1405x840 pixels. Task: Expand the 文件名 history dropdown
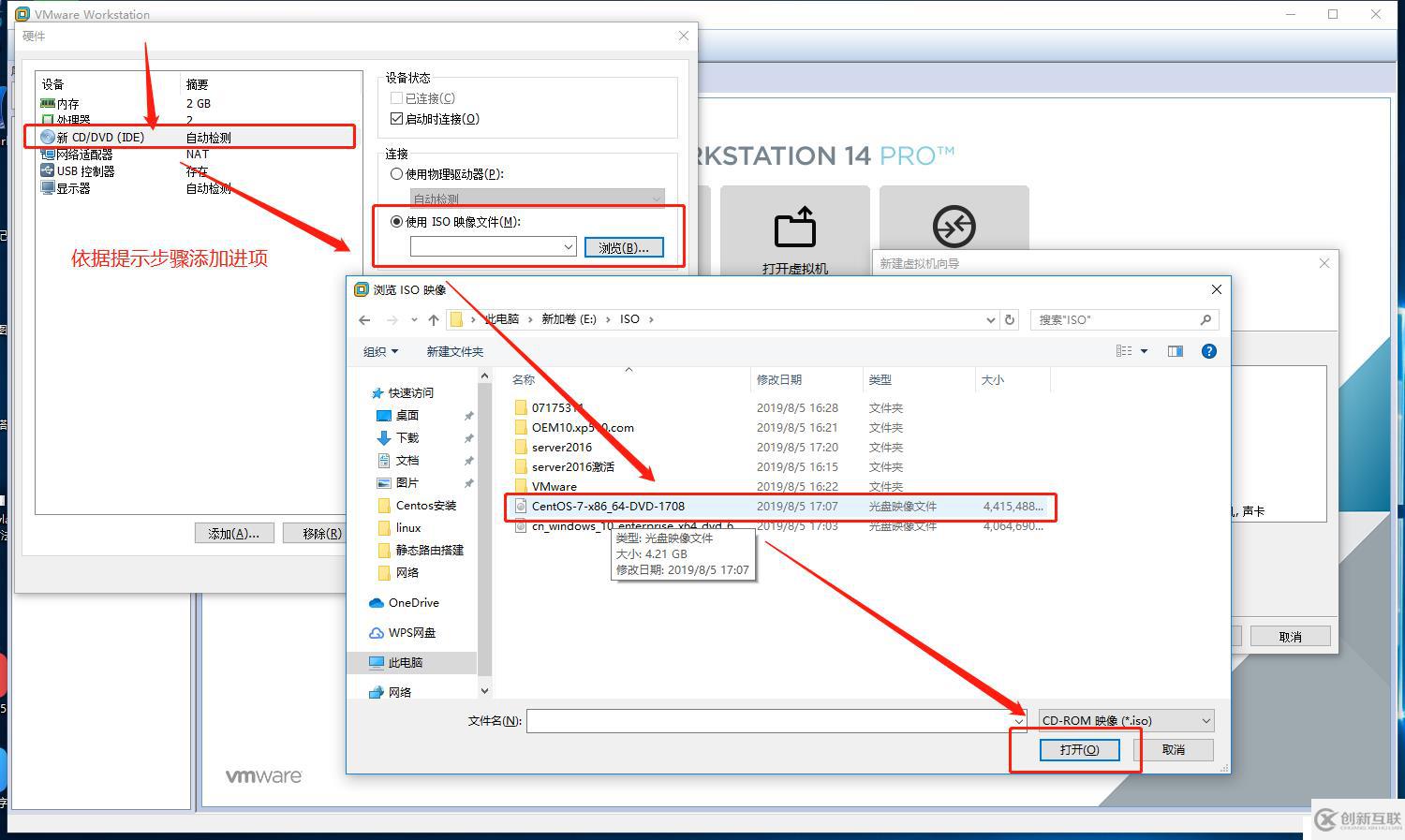(x=1018, y=720)
